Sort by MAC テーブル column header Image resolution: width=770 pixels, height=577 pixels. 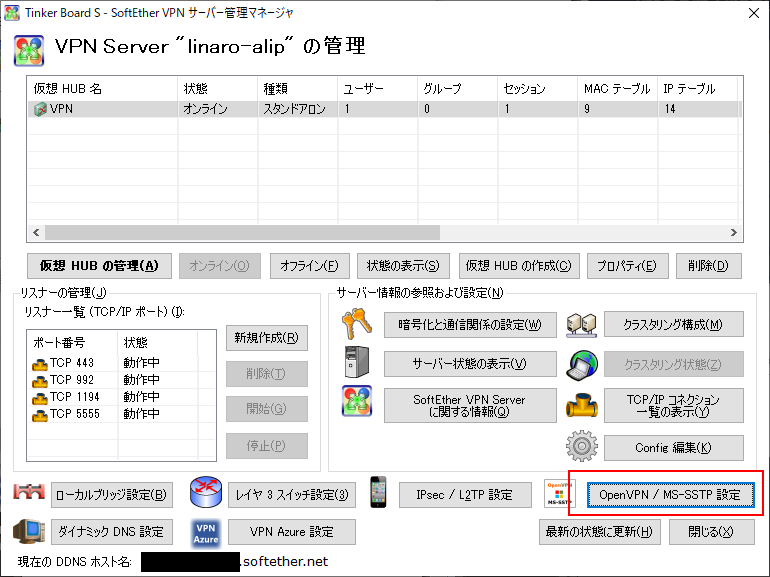tap(618, 89)
